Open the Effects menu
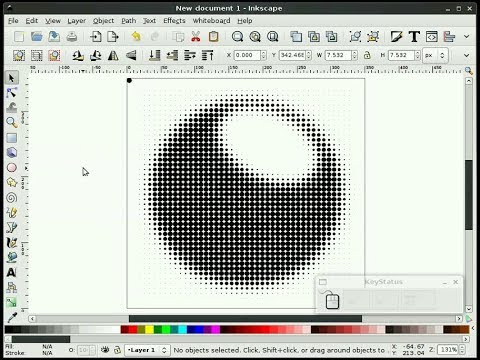The height and width of the screenshot is (360, 480). click(x=174, y=21)
